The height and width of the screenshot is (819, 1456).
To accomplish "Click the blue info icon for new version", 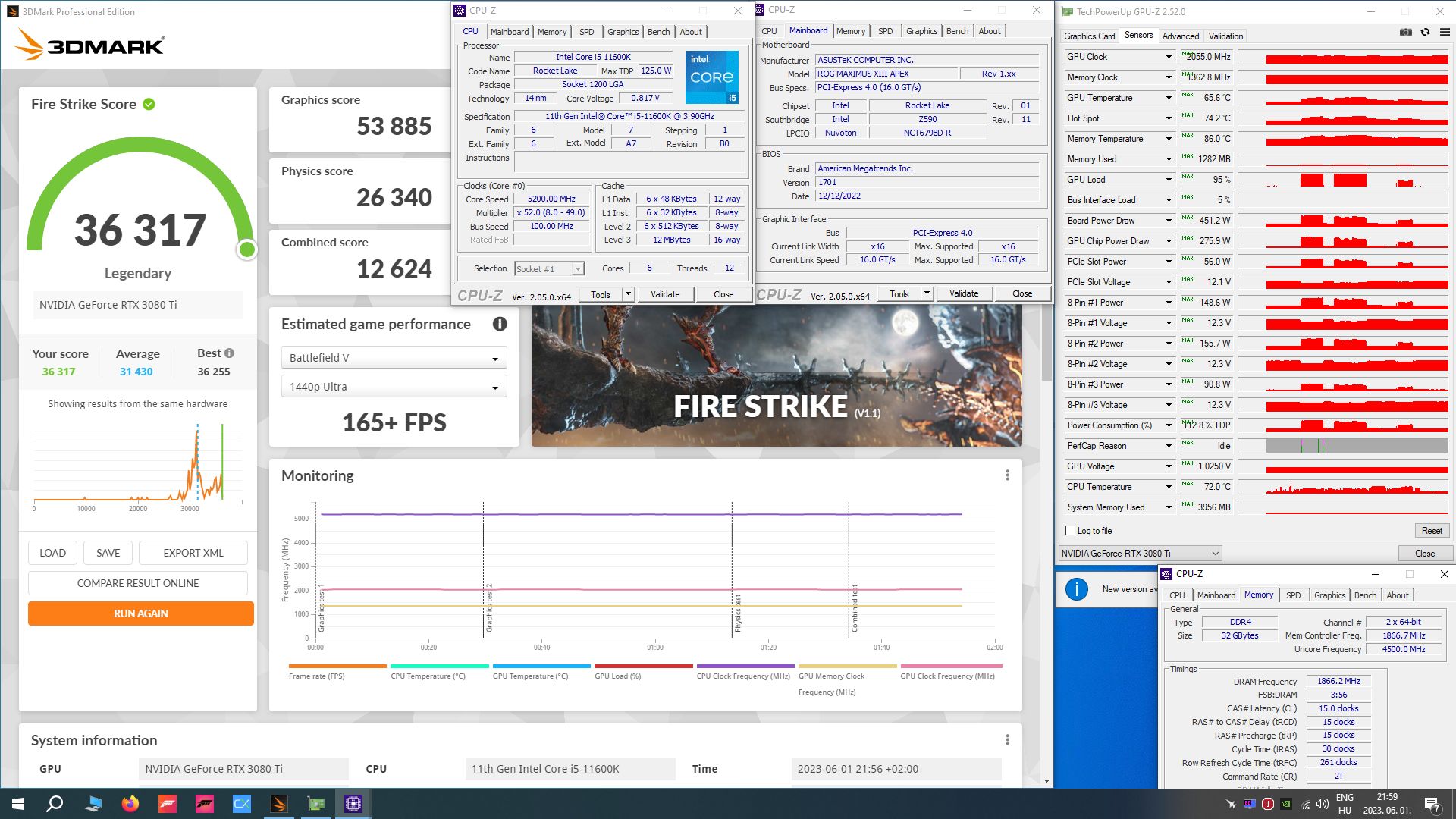I will 1077,589.
